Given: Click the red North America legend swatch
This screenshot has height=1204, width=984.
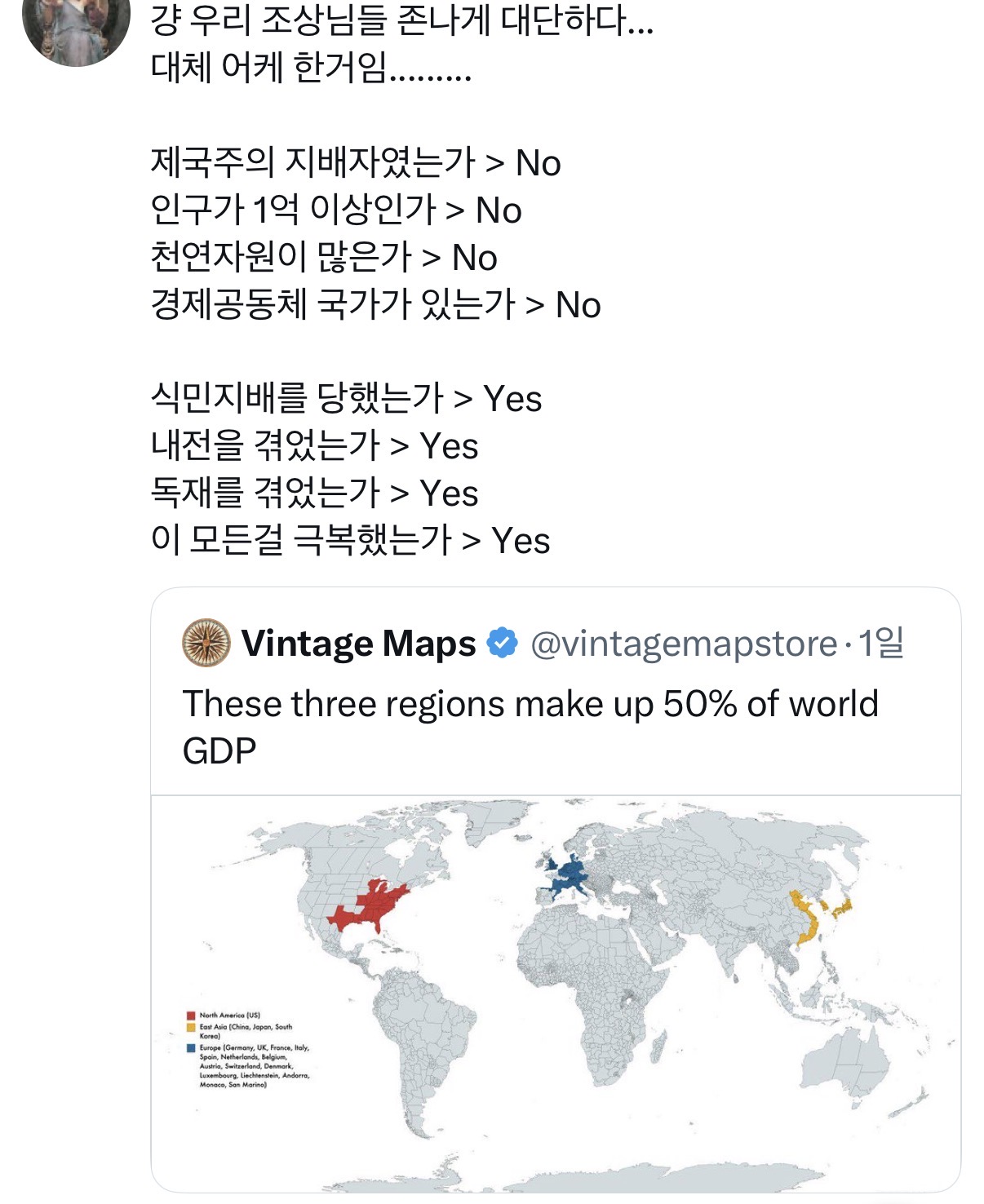Looking at the screenshot, I should [191, 1016].
